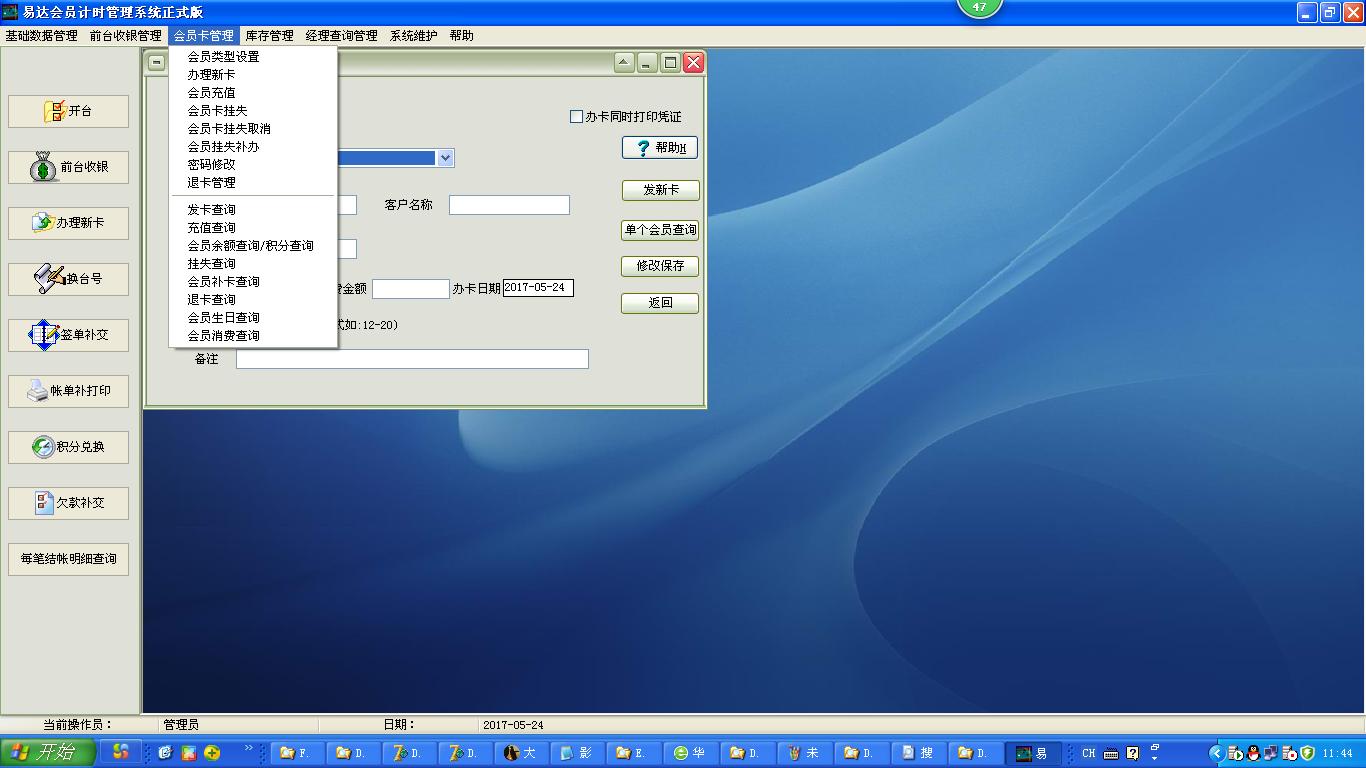The height and width of the screenshot is (768, 1366).
Task: Open 经理查询管理 menu
Action: pyautogui.click(x=341, y=36)
